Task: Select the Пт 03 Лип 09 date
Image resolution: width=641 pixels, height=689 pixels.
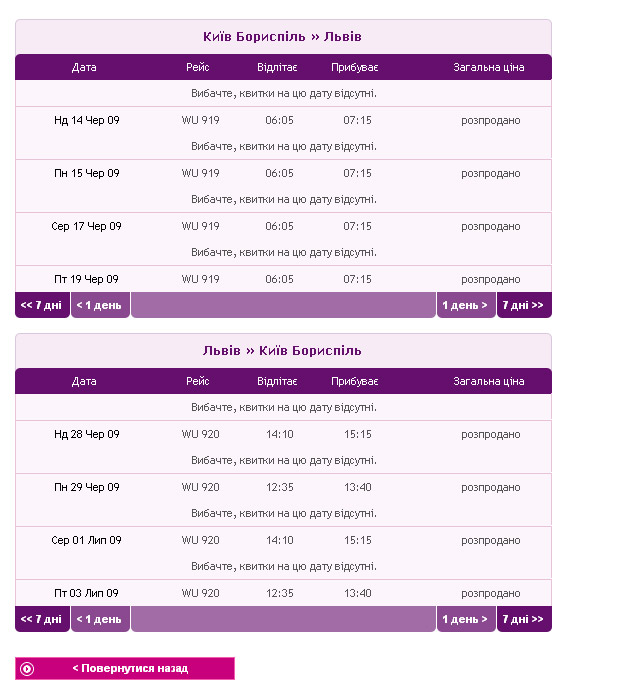Action: click(86, 593)
